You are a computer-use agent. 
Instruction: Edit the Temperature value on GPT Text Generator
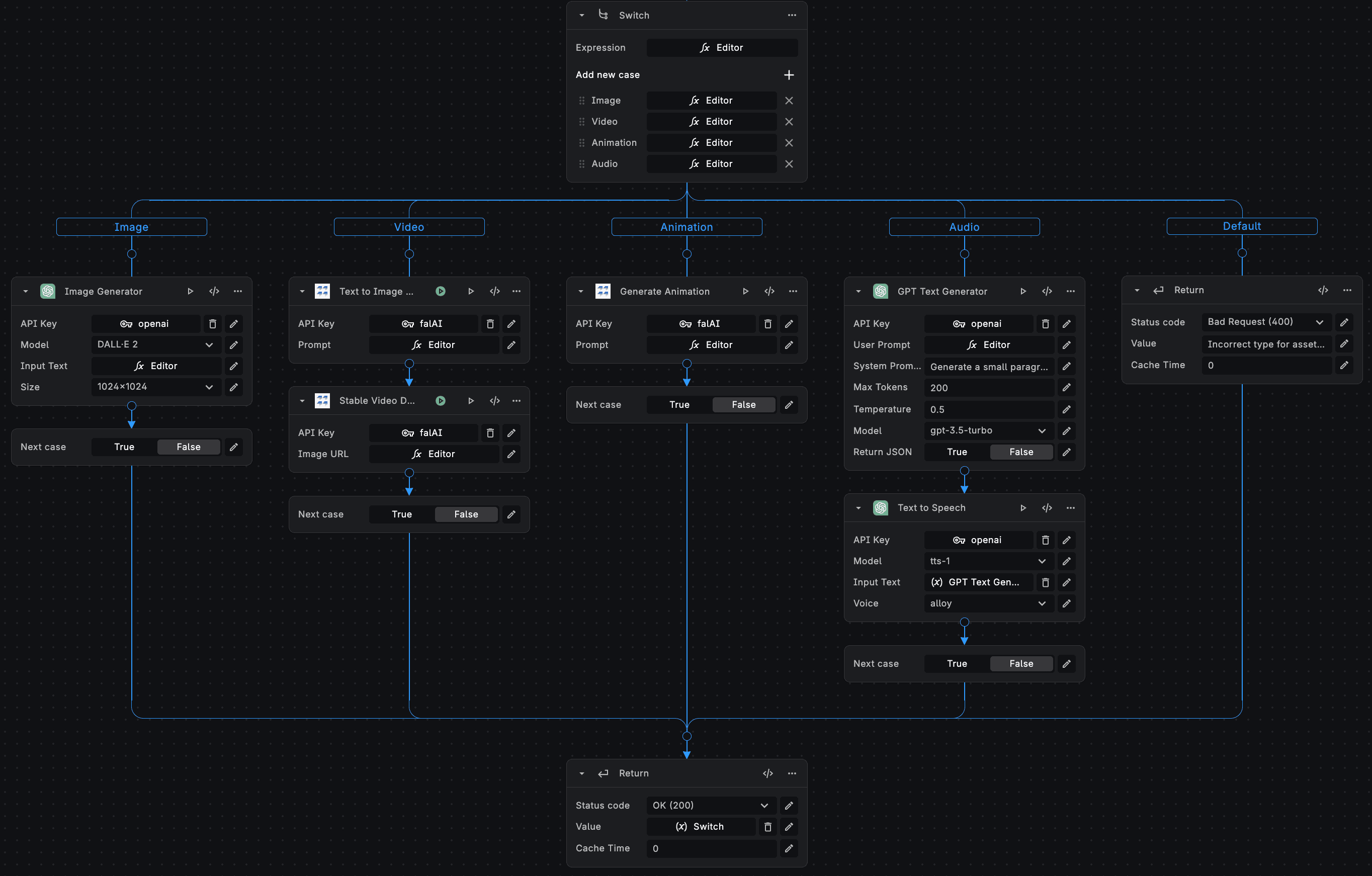click(1067, 409)
